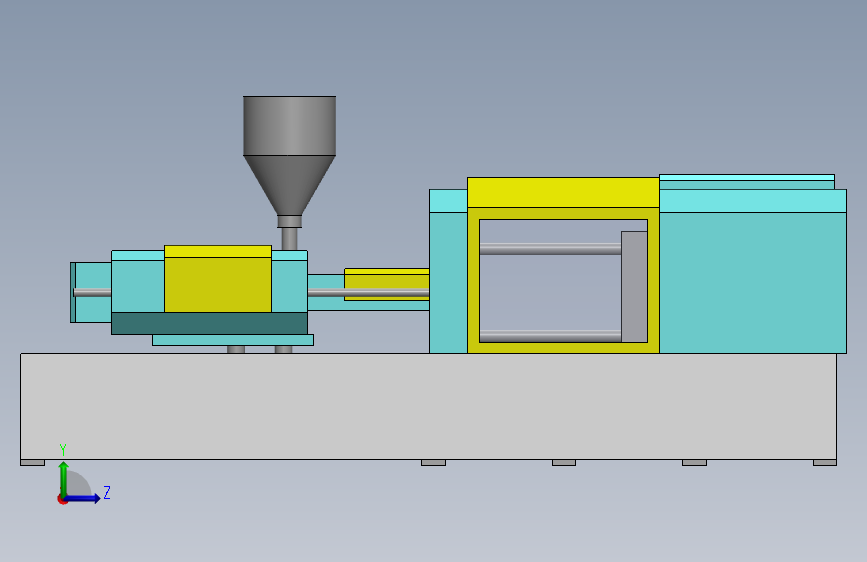Select the dark teal injection carriage plate
Image resolution: width=867 pixels, height=562 pixels.
pyautogui.click(x=209, y=323)
